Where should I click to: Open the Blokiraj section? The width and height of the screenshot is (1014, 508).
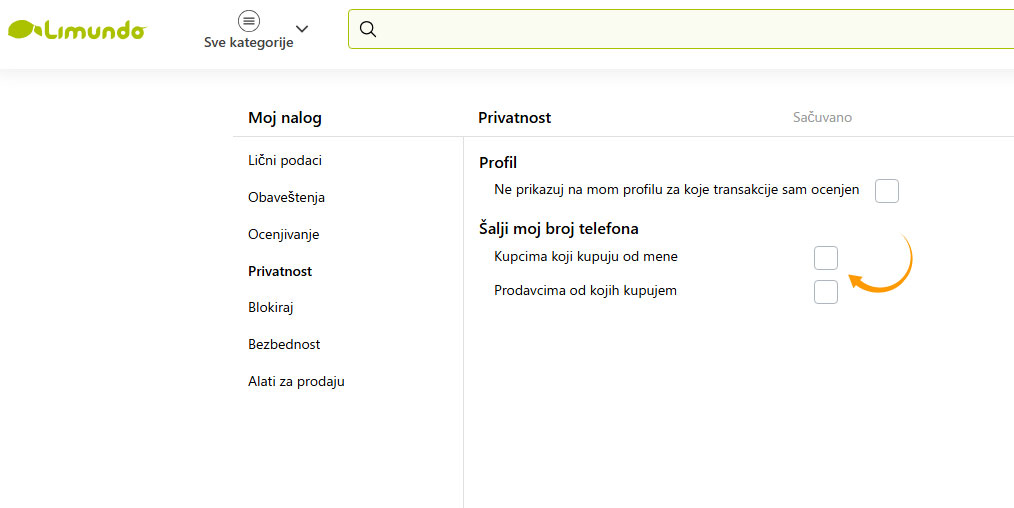pos(270,308)
